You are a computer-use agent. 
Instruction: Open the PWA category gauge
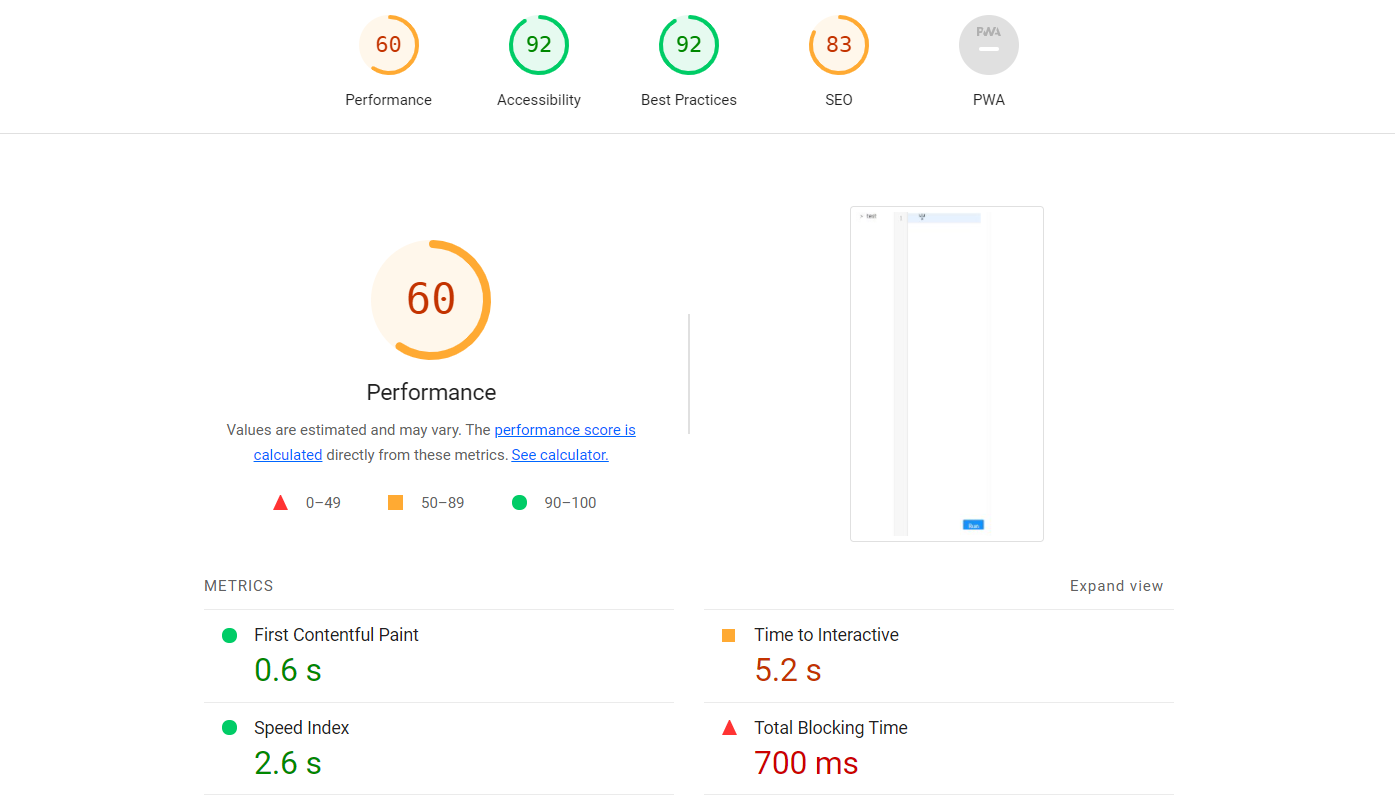[x=988, y=45]
